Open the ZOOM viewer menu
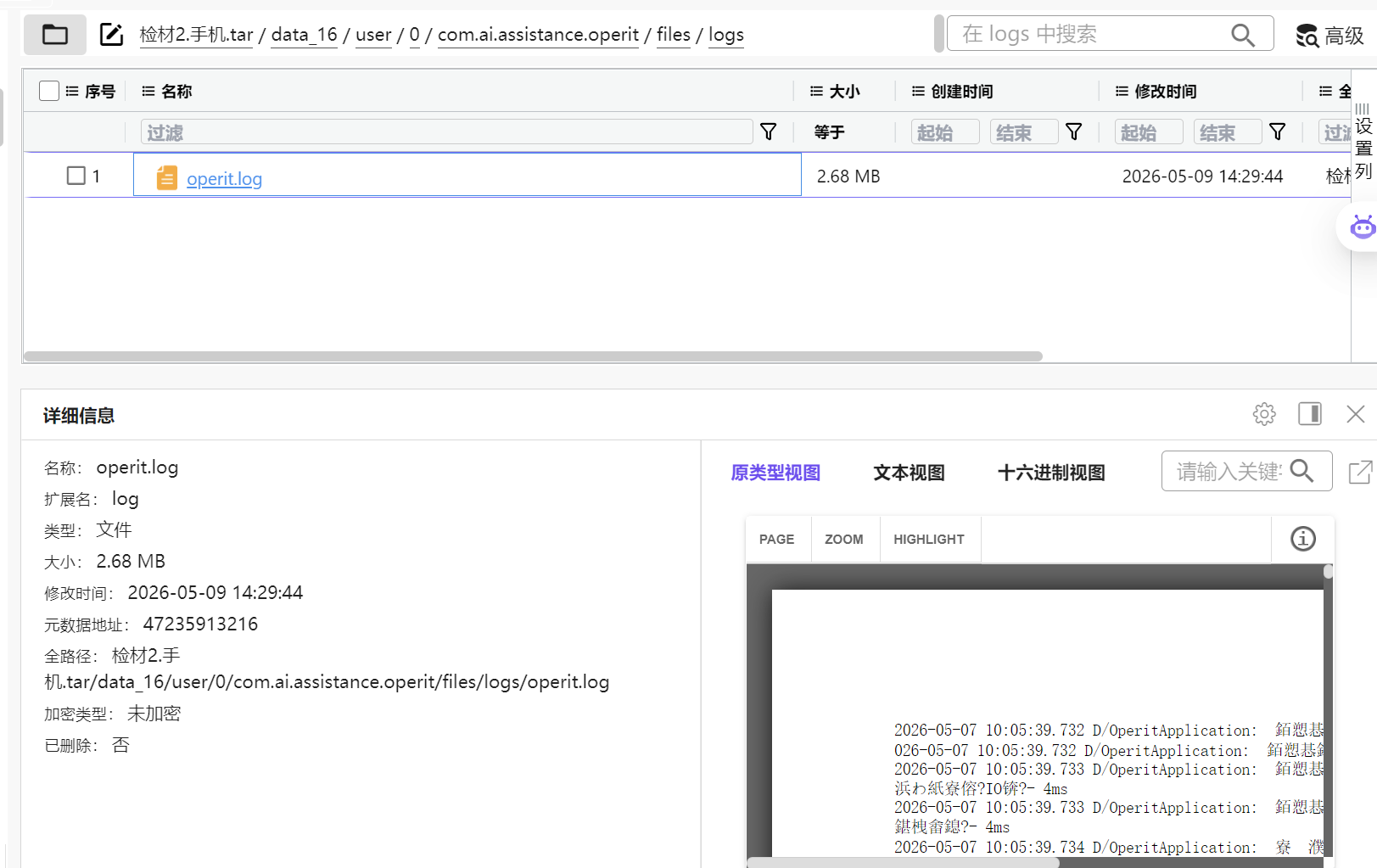This screenshot has width=1377, height=868. pos(844,540)
